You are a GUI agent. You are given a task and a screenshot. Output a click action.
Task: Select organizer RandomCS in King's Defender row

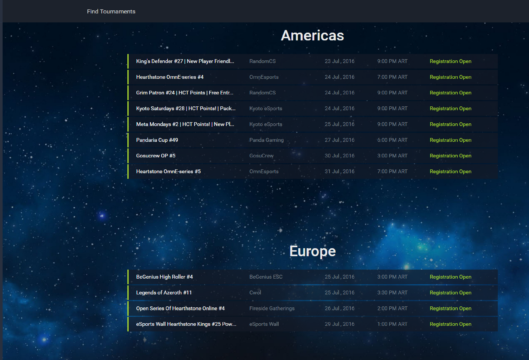(x=262, y=61)
